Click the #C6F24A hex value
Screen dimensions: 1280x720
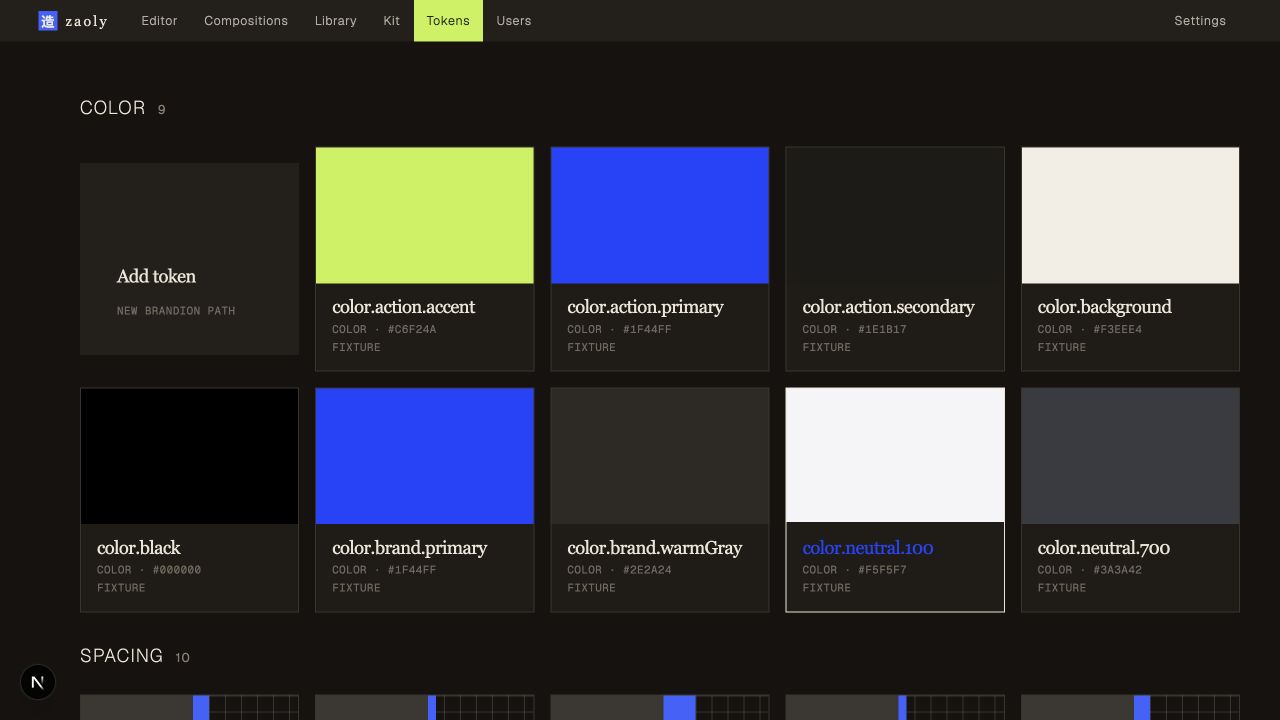(x=412, y=329)
